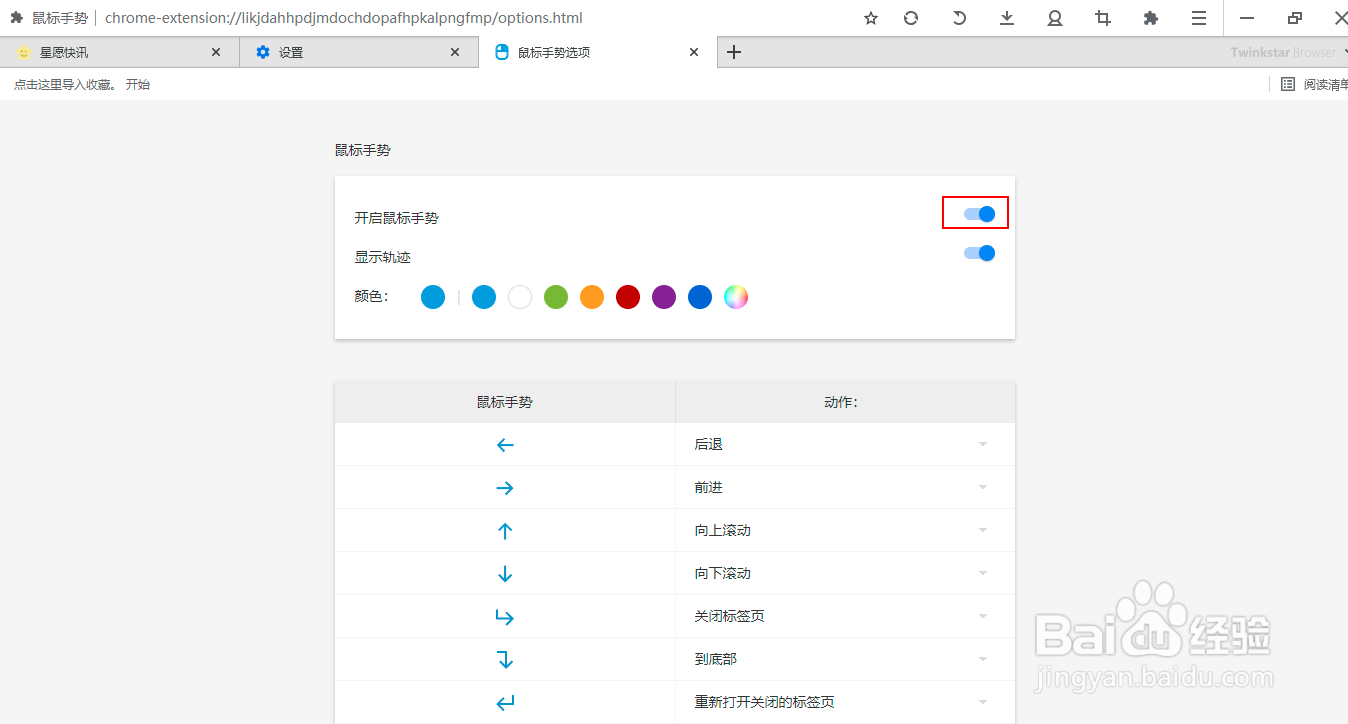This screenshot has height=724, width=1348.
Task: Open the user account profile icon
Action: click(1054, 18)
